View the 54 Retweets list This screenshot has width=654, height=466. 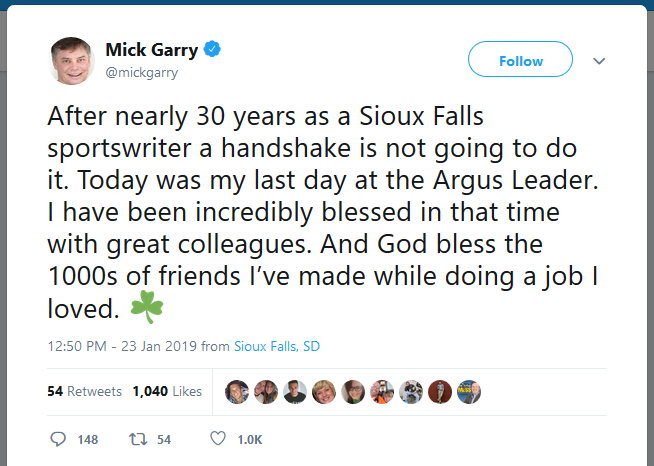(85, 391)
